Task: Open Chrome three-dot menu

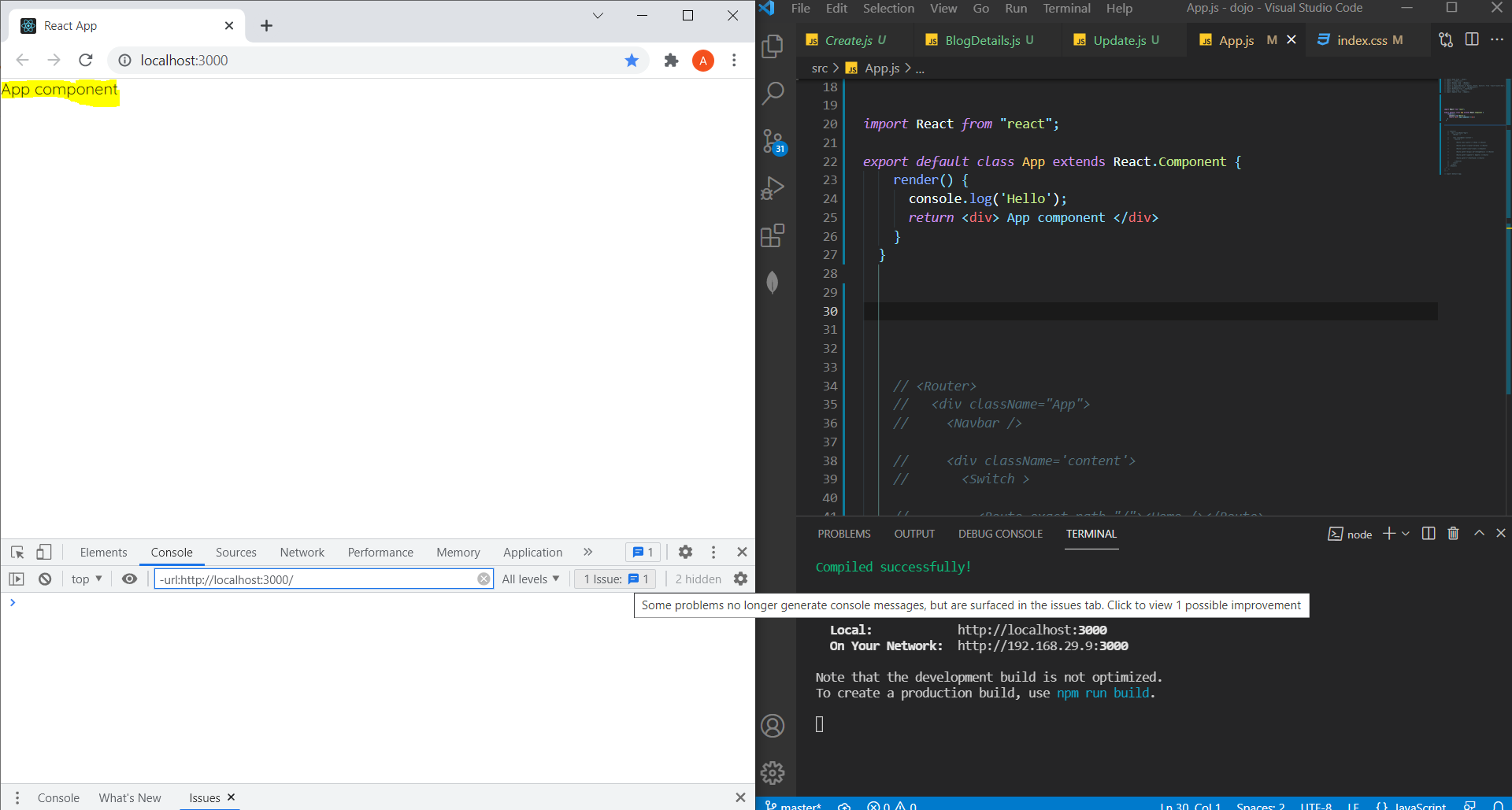Action: [734, 60]
